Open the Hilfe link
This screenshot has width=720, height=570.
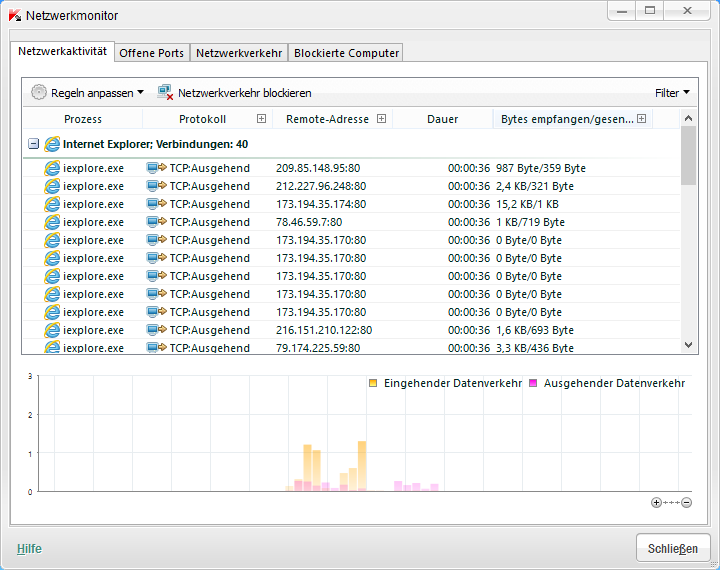[29, 549]
